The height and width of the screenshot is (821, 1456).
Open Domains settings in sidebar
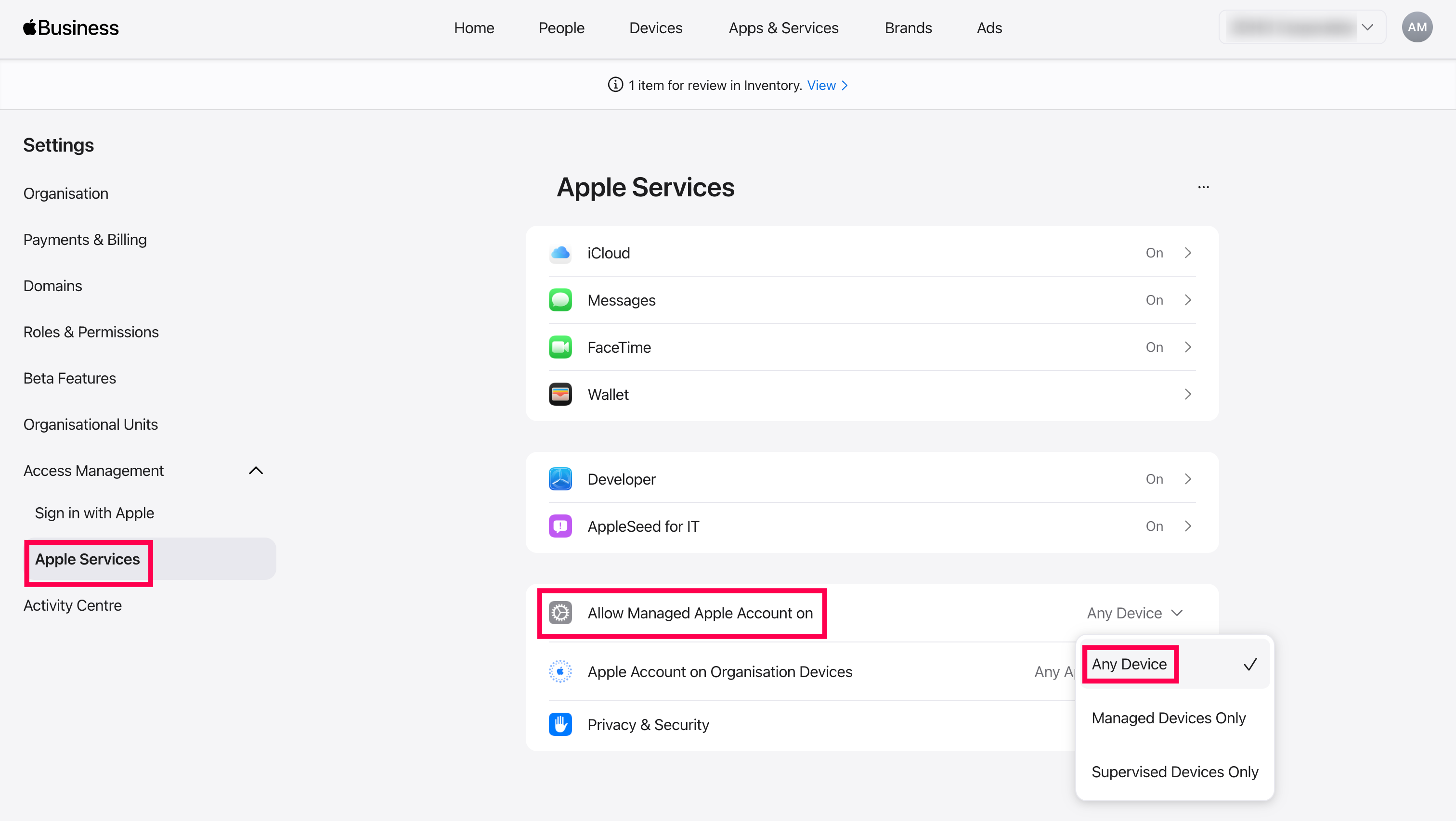(52, 286)
